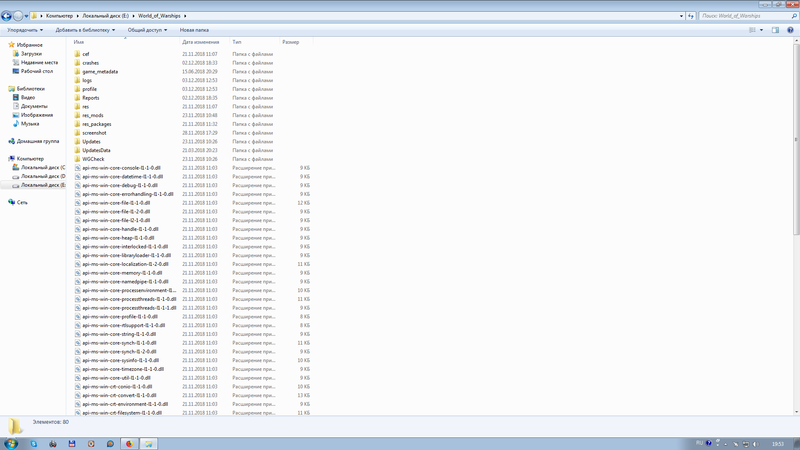Screen dimensions: 800x450
Task: Create a folder with Новая папка
Action: [x=194, y=30]
